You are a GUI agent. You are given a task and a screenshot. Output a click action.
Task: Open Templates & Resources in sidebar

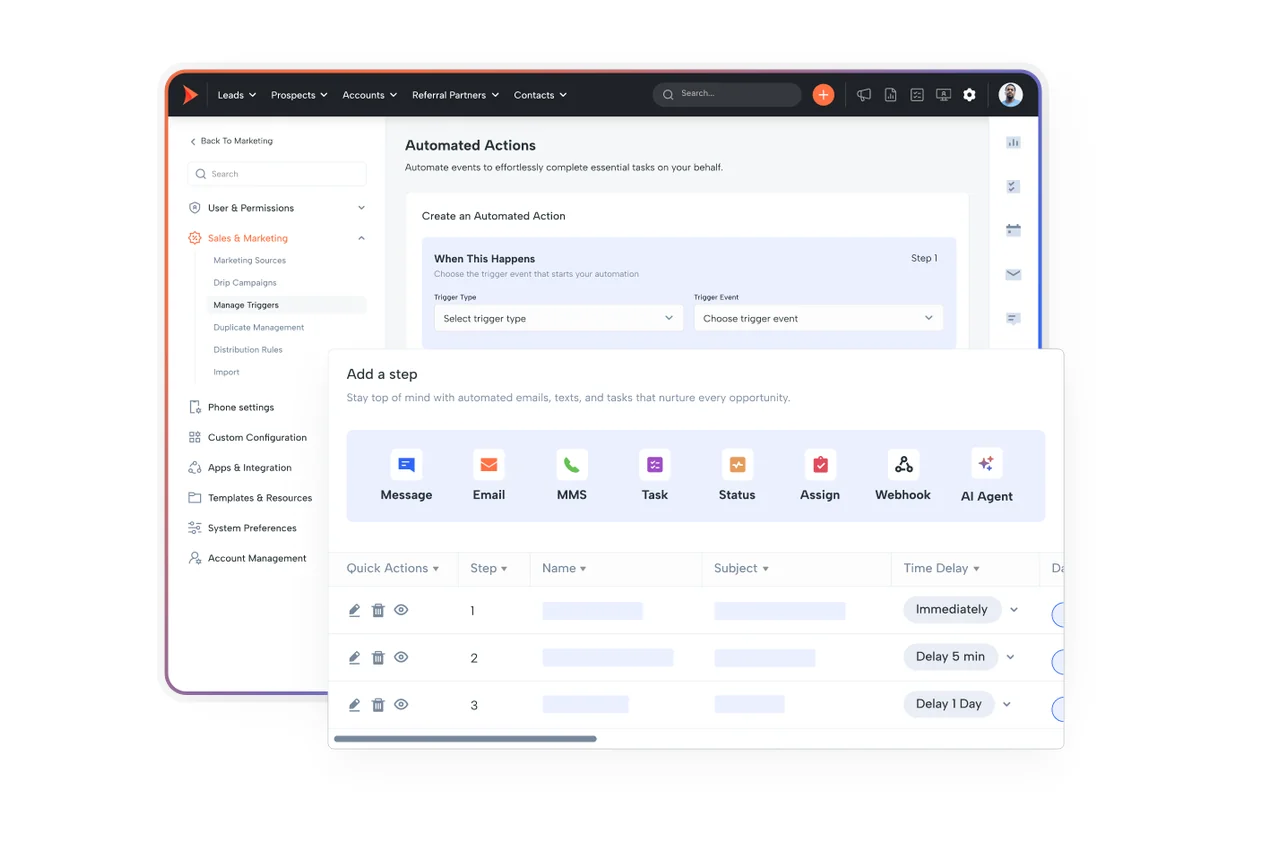click(250, 497)
